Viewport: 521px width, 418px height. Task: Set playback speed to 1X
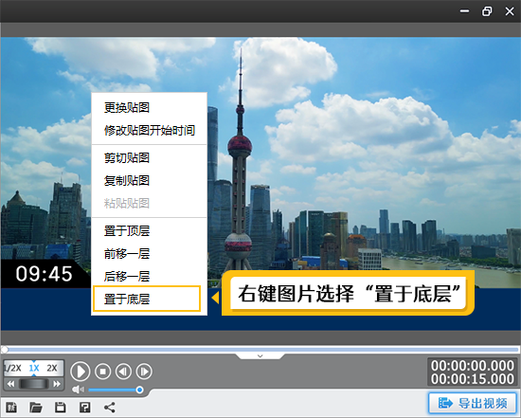[x=34, y=368]
